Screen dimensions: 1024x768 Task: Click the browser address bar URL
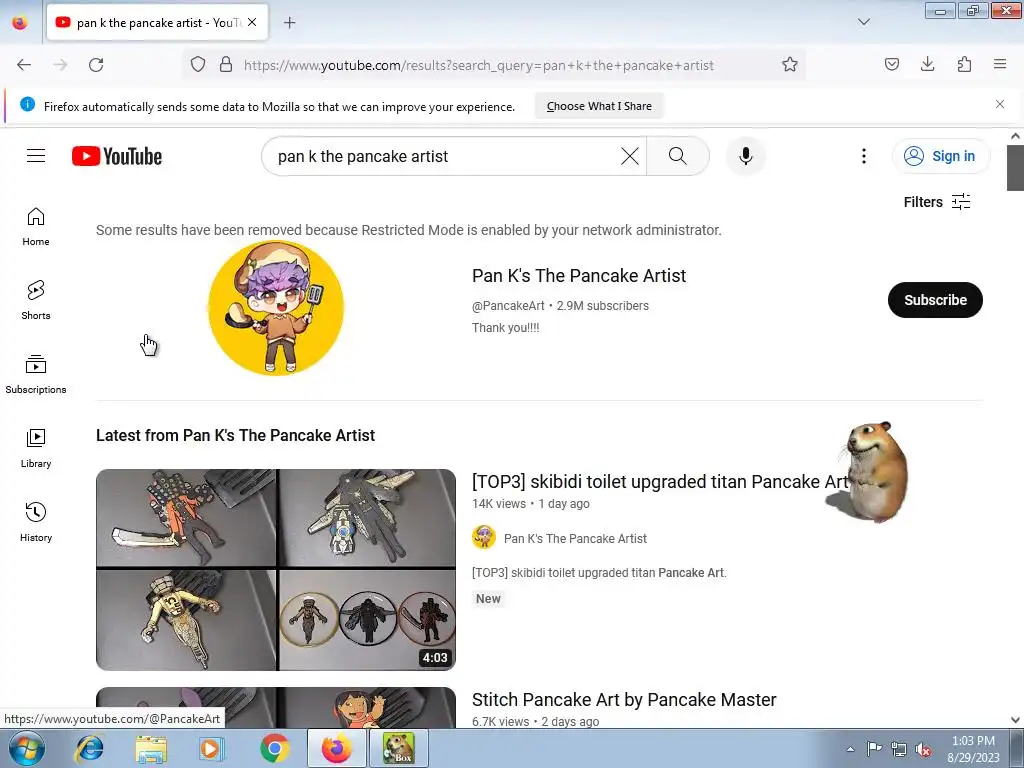479,65
